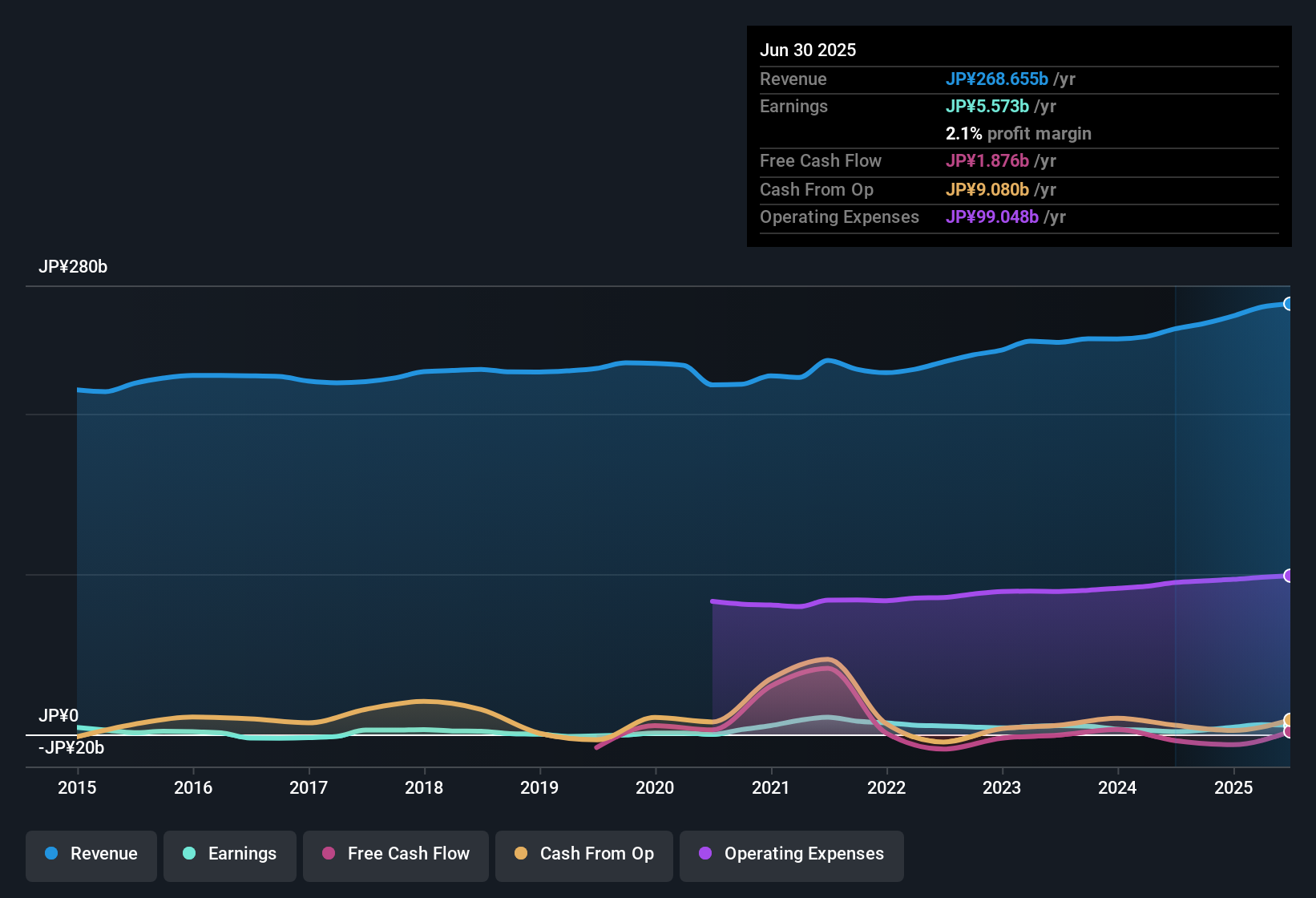Viewport: 1316px width, 898px height.
Task: Select the teal Earnings legend dot
Action: click(x=189, y=853)
